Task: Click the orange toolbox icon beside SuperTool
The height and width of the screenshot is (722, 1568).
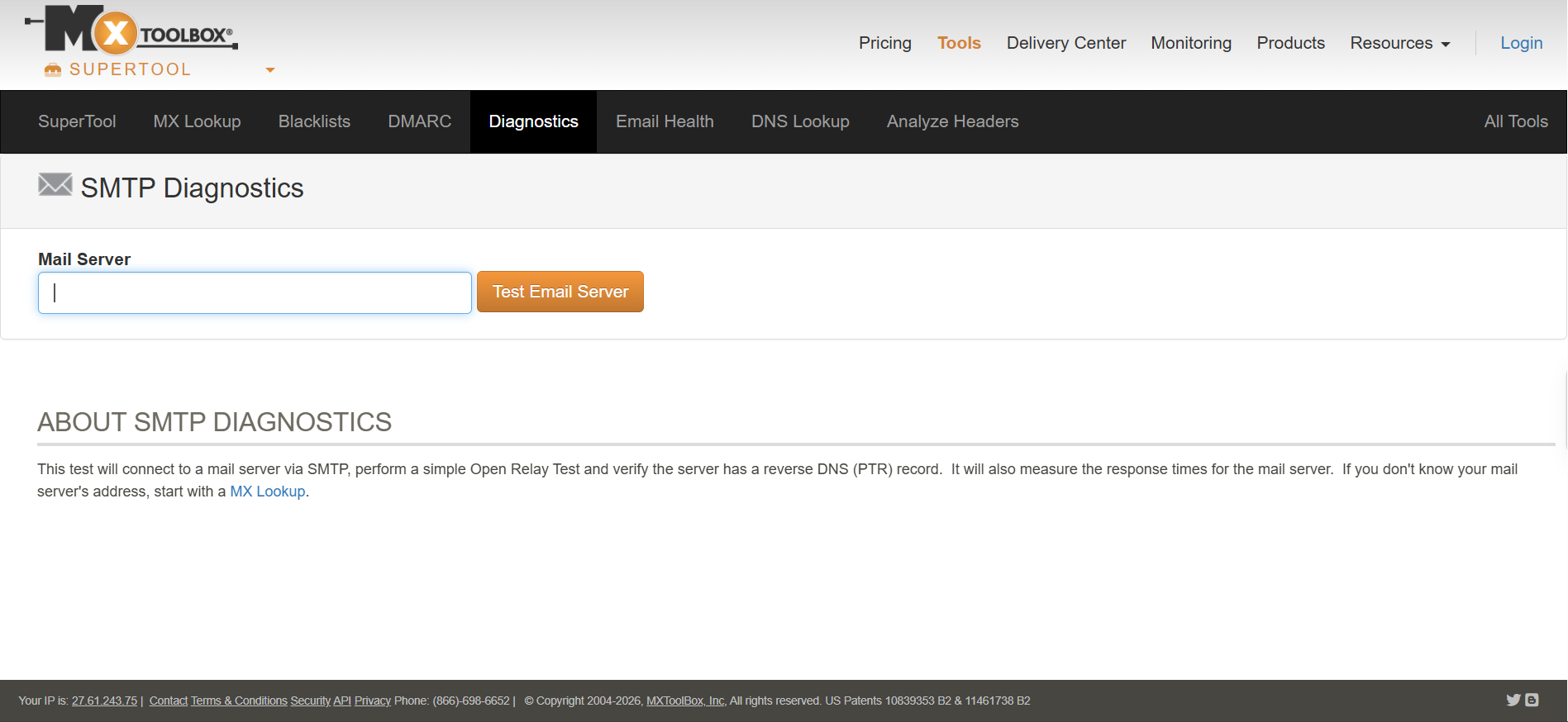Action: pos(53,70)
